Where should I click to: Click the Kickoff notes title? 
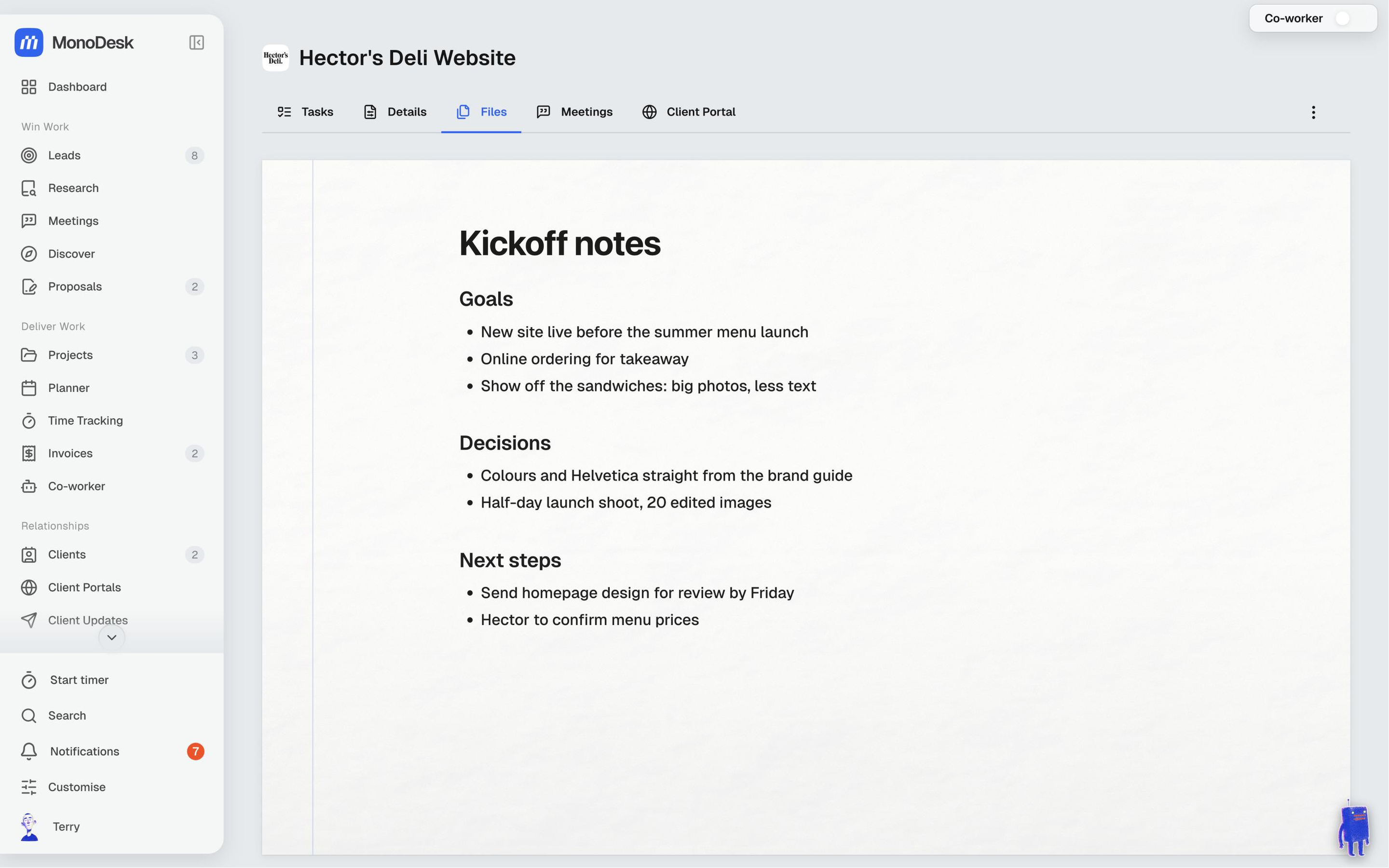(559, 244)
